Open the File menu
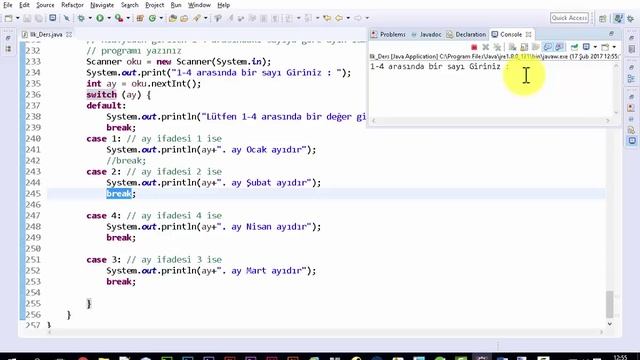The width and height of the screenshot is (640, 360). coord(7,5)
